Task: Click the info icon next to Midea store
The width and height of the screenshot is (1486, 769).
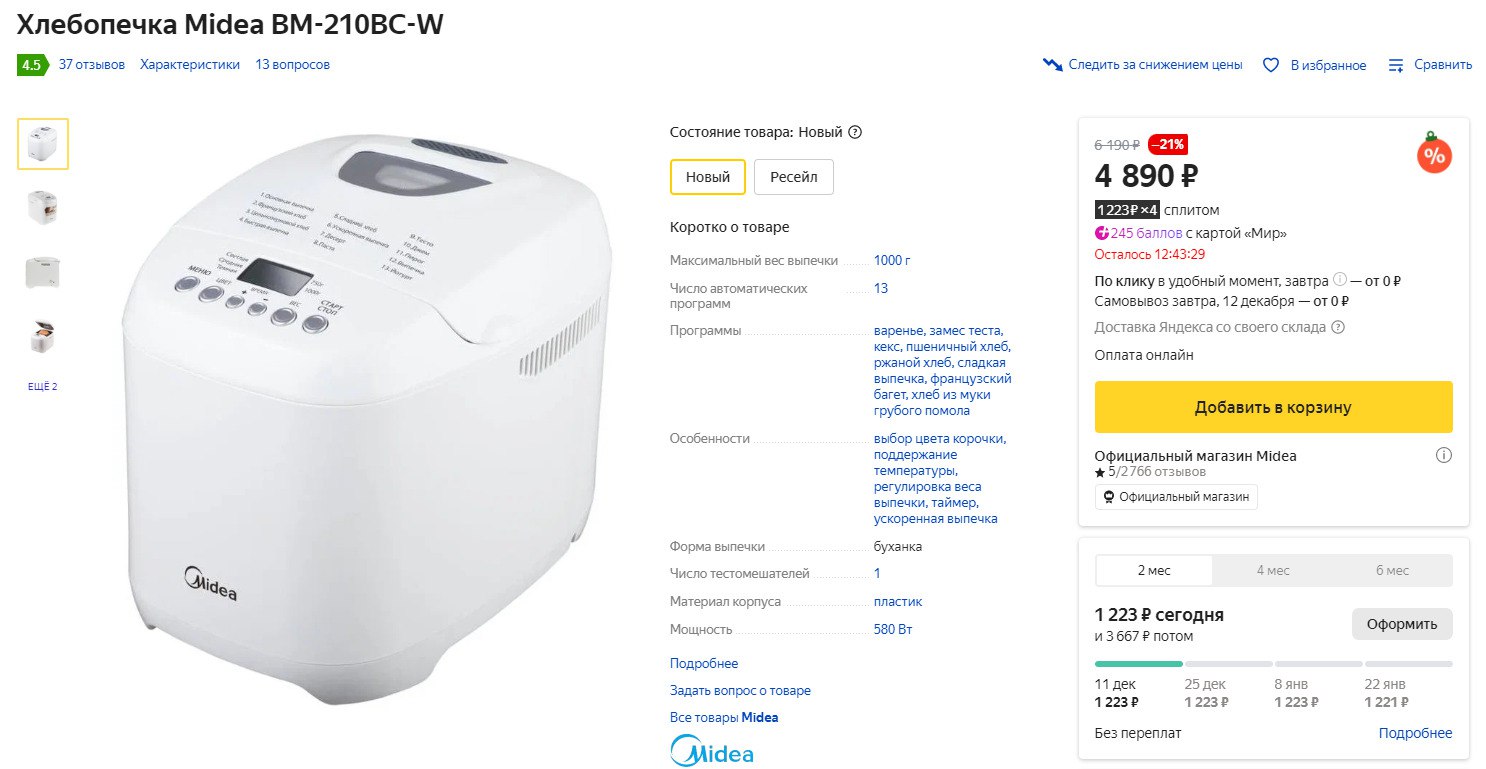Action: [x=1443, y=456]
